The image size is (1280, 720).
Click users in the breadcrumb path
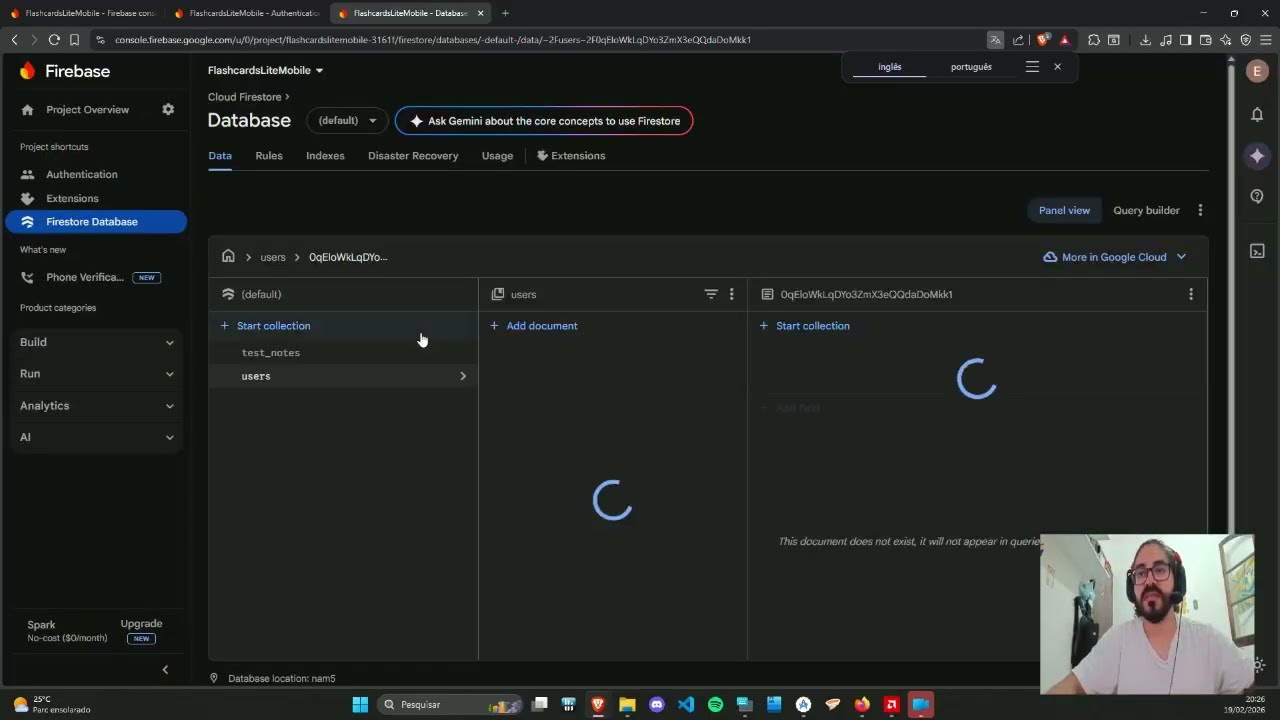[273, 257]
